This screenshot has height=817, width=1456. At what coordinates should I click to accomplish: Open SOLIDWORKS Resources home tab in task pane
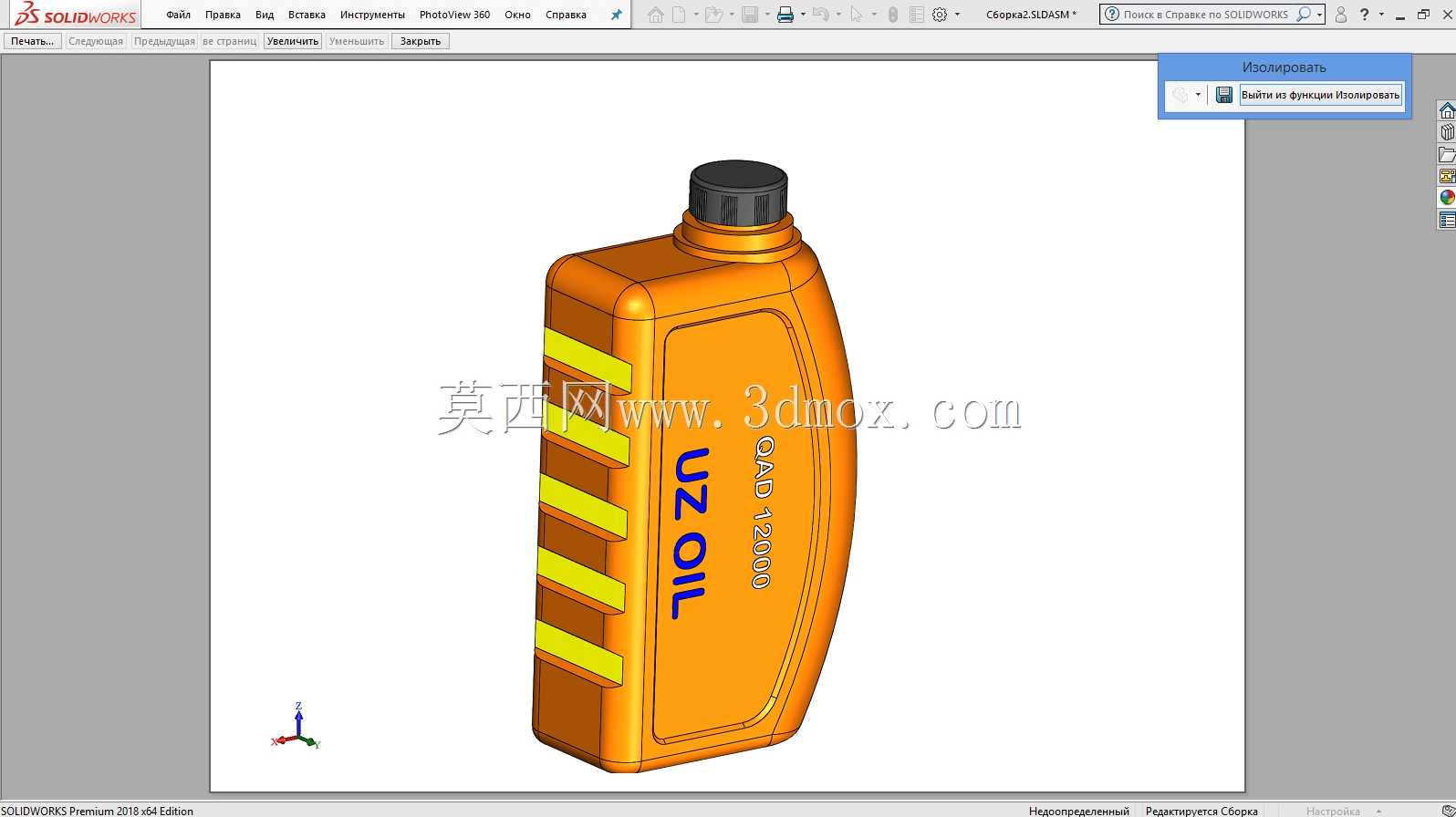click(1447, 110)
